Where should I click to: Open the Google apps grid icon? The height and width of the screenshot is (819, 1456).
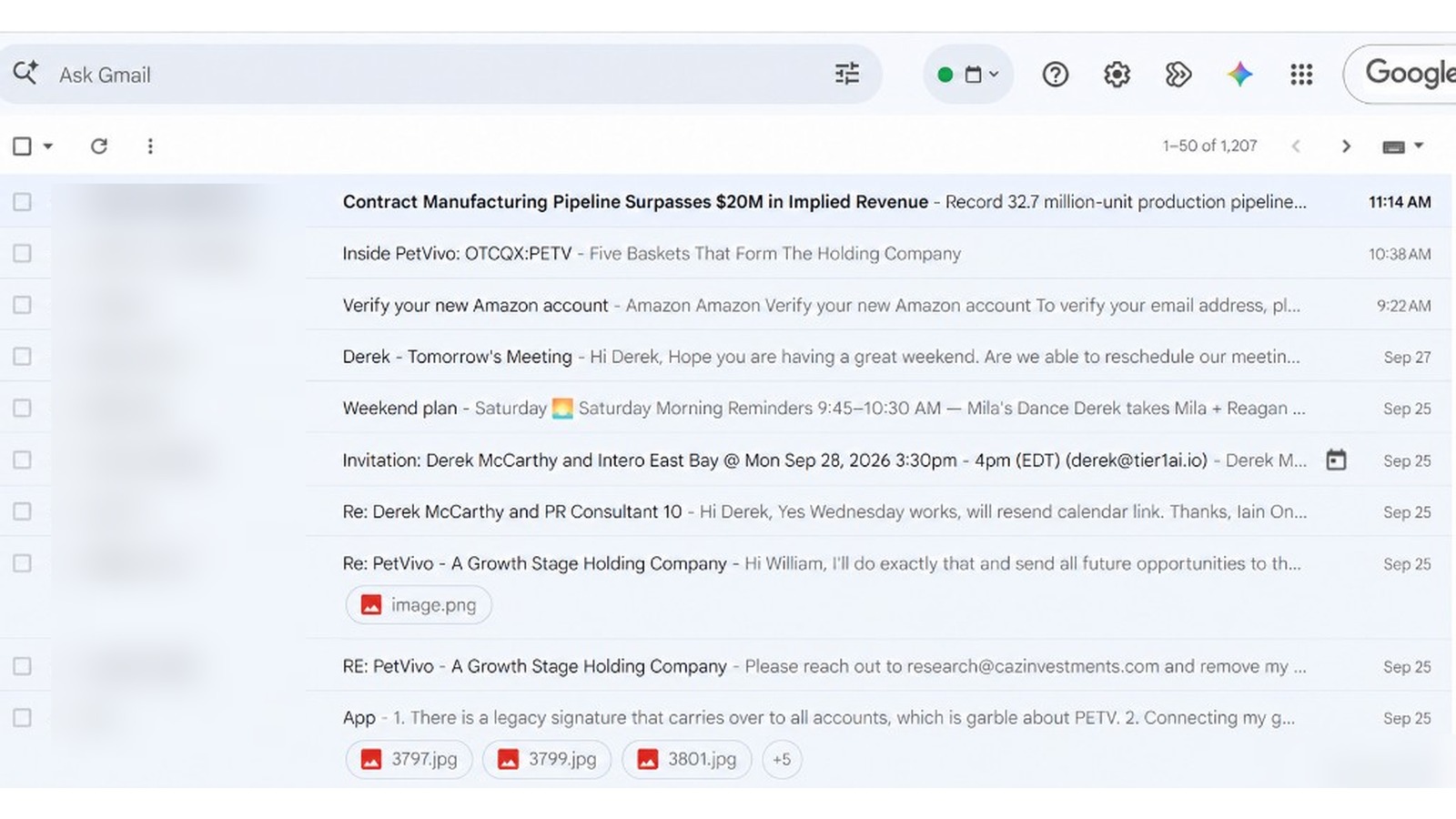1301,75
